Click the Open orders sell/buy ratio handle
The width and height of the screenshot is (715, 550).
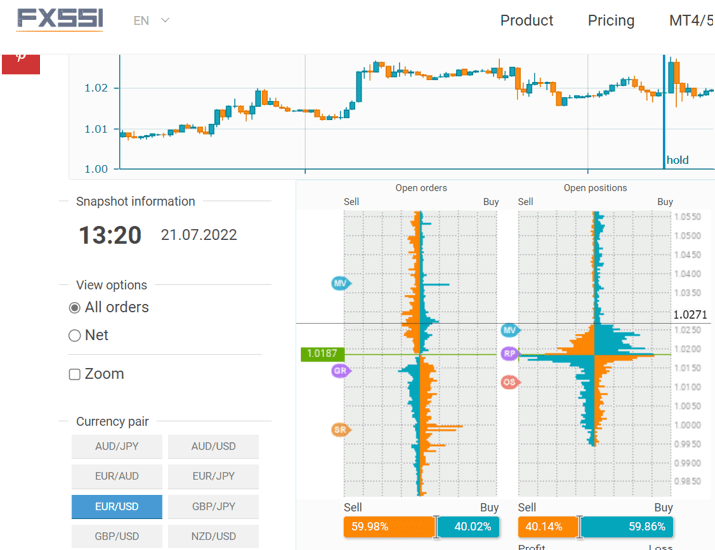pyautogui.click(x=436, y=527)
